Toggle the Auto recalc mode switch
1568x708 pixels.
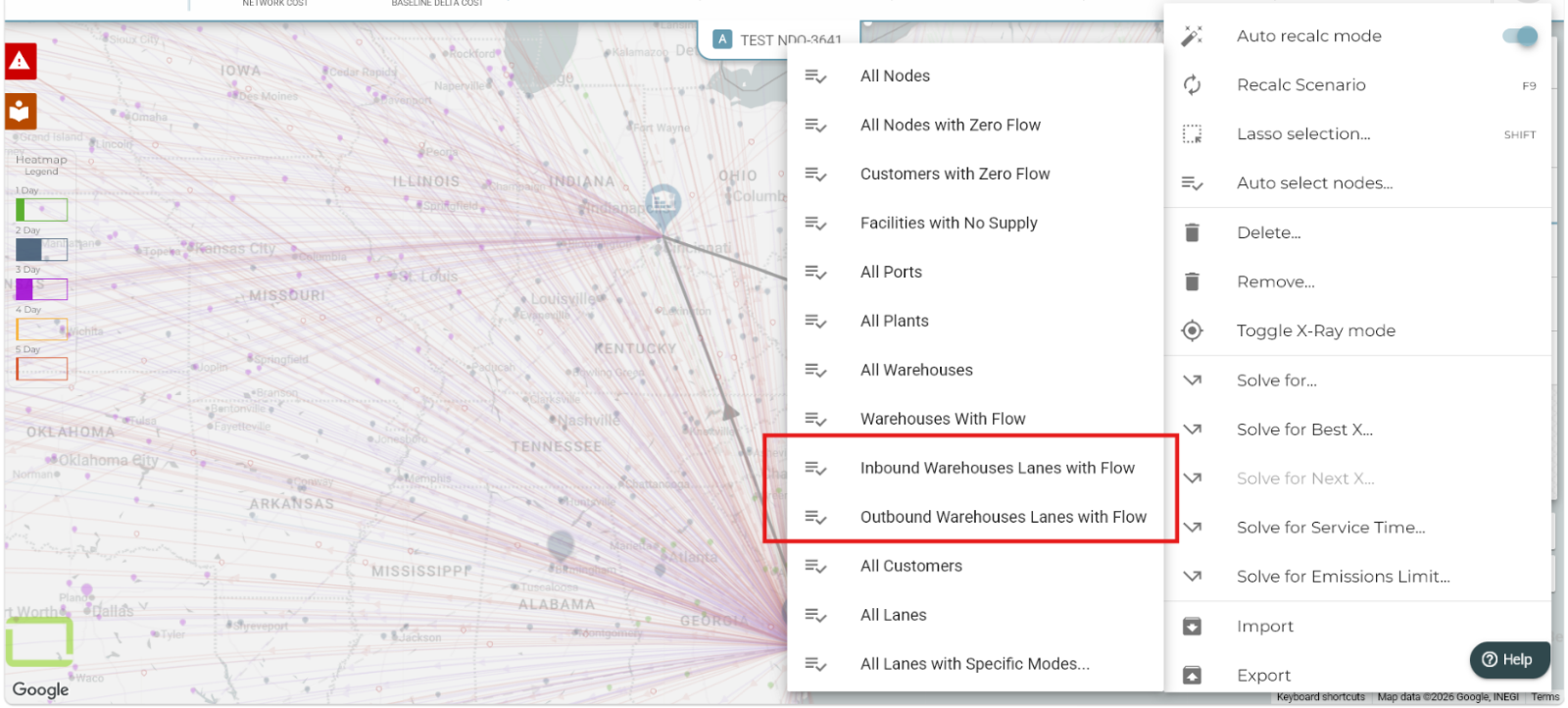point(1520,36)
